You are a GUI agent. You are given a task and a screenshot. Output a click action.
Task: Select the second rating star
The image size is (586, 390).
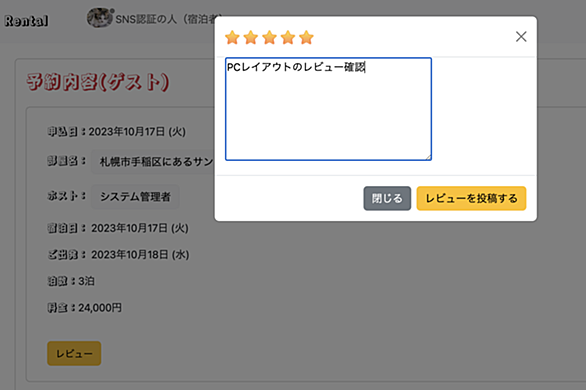click(x=251, y=37)
